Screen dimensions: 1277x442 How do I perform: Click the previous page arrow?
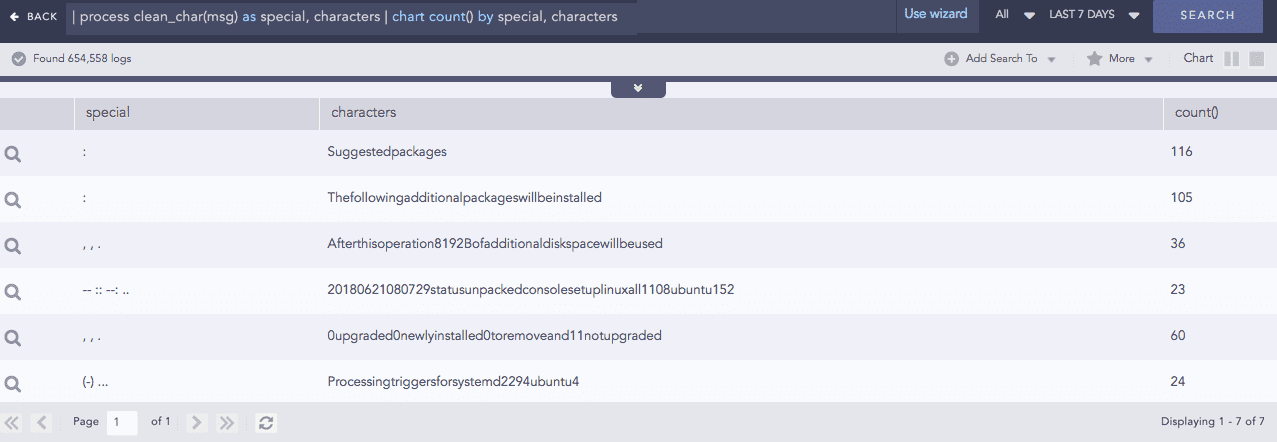(x=42, y=423)
